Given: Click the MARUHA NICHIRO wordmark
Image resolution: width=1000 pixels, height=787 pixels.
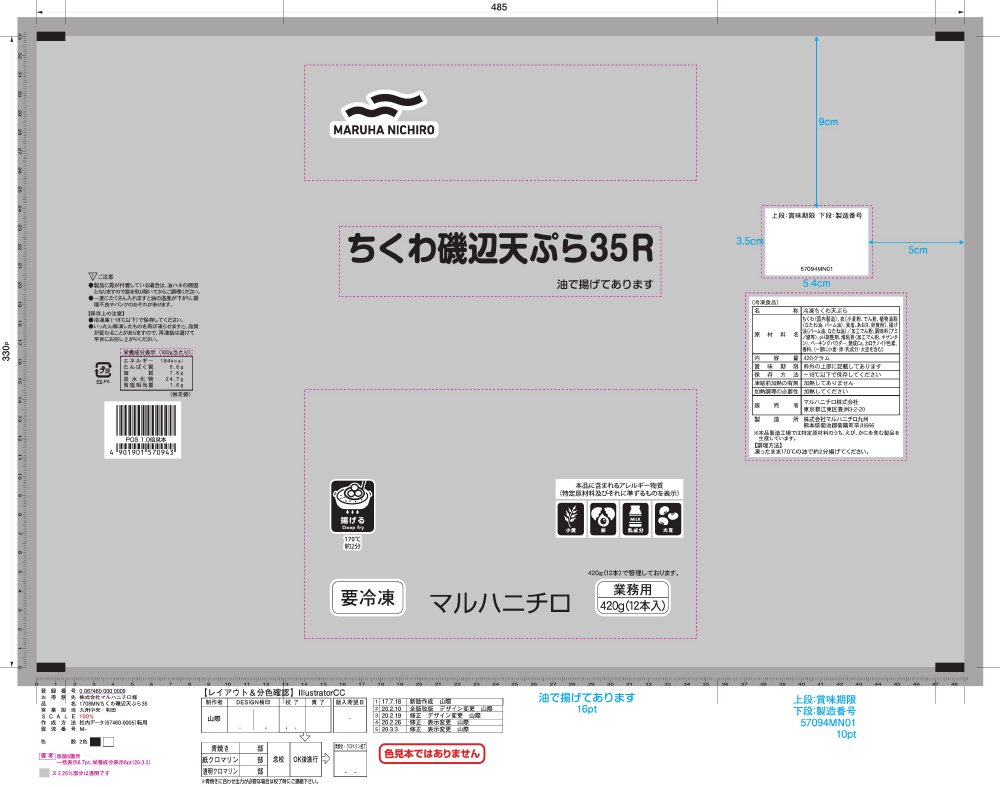Looking at the screenshot, I should click(384, 129).
